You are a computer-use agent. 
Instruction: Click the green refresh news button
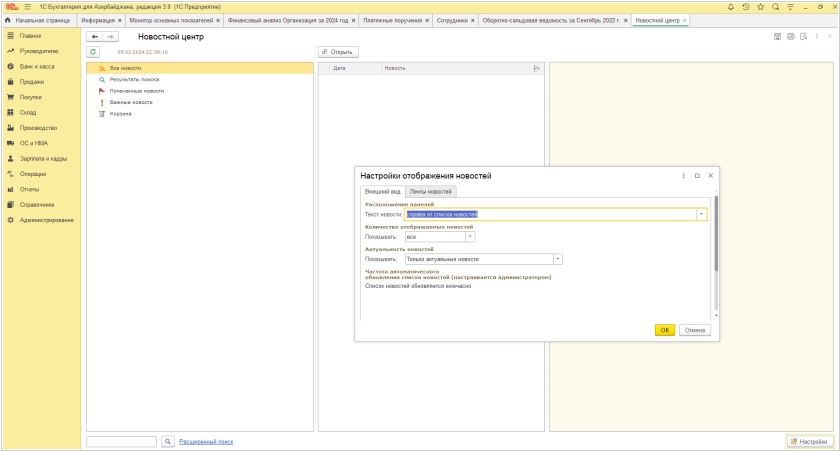point(93,51)
